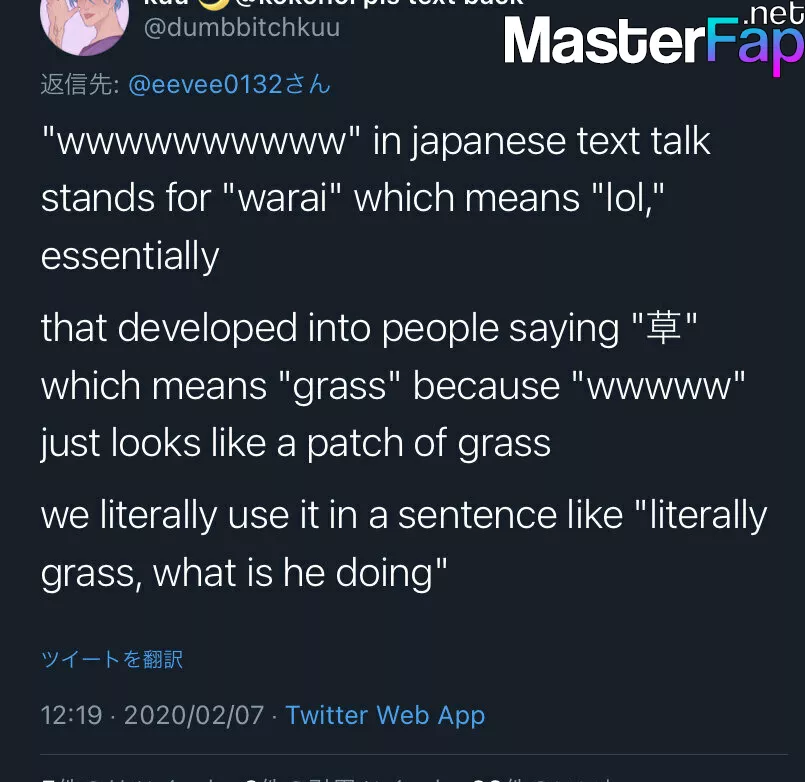This screenshot has width=805, height=782.
Task: Click the cropped display name above the handle
Action: coord(334,3)
